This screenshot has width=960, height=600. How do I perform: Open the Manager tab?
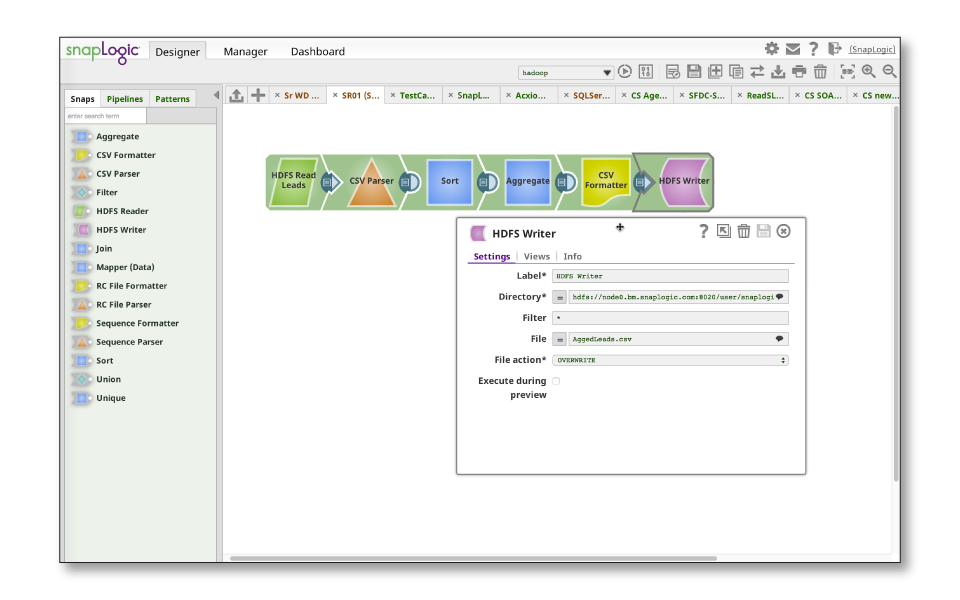[246, 51]
